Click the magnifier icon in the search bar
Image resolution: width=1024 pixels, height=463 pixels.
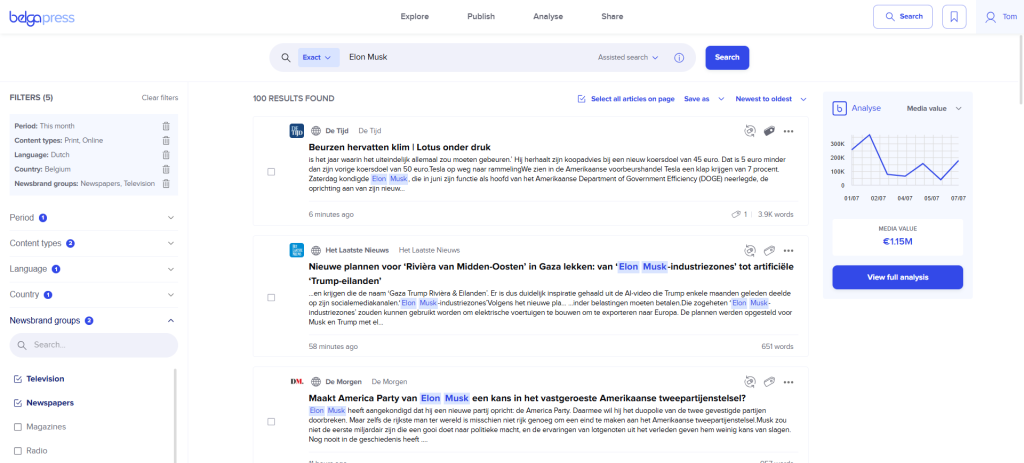pos(285,57)
